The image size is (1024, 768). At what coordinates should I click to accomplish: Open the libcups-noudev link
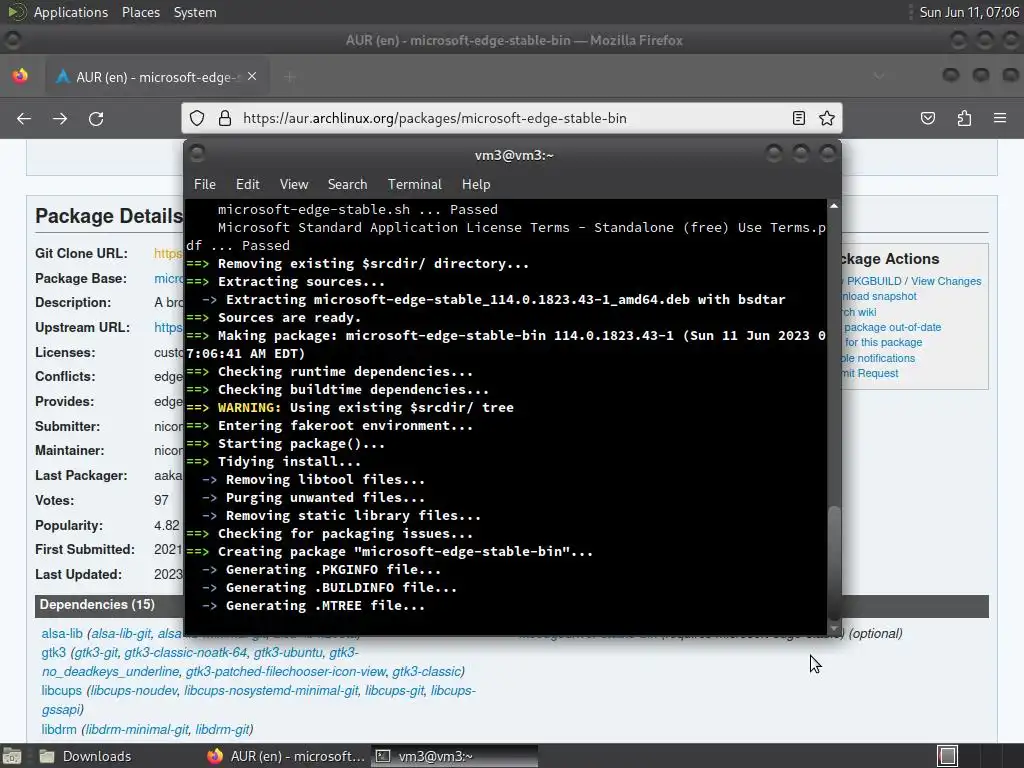[x=134, y=690]
